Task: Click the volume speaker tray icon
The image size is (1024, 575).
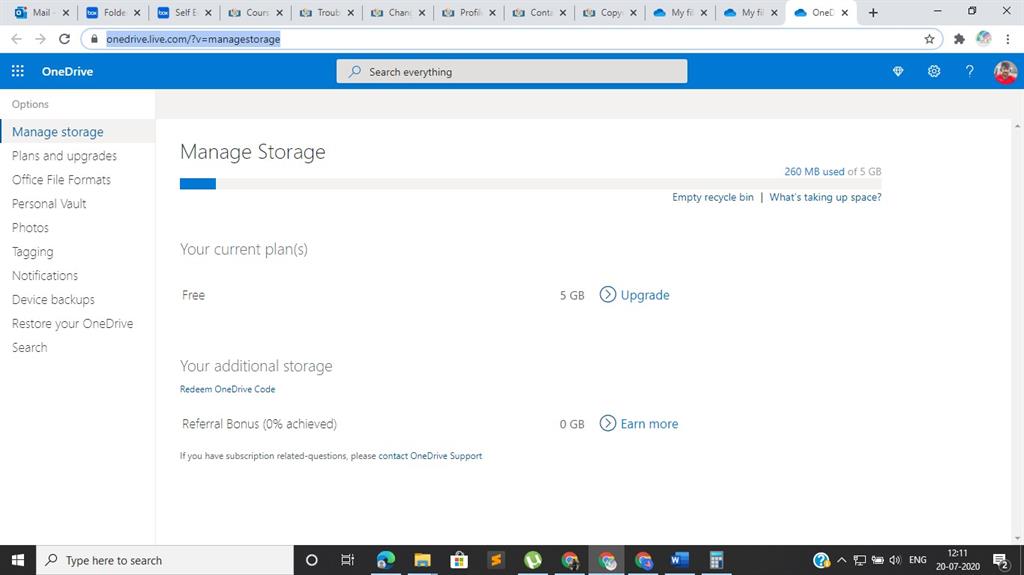Action: [x=895, y=560]
